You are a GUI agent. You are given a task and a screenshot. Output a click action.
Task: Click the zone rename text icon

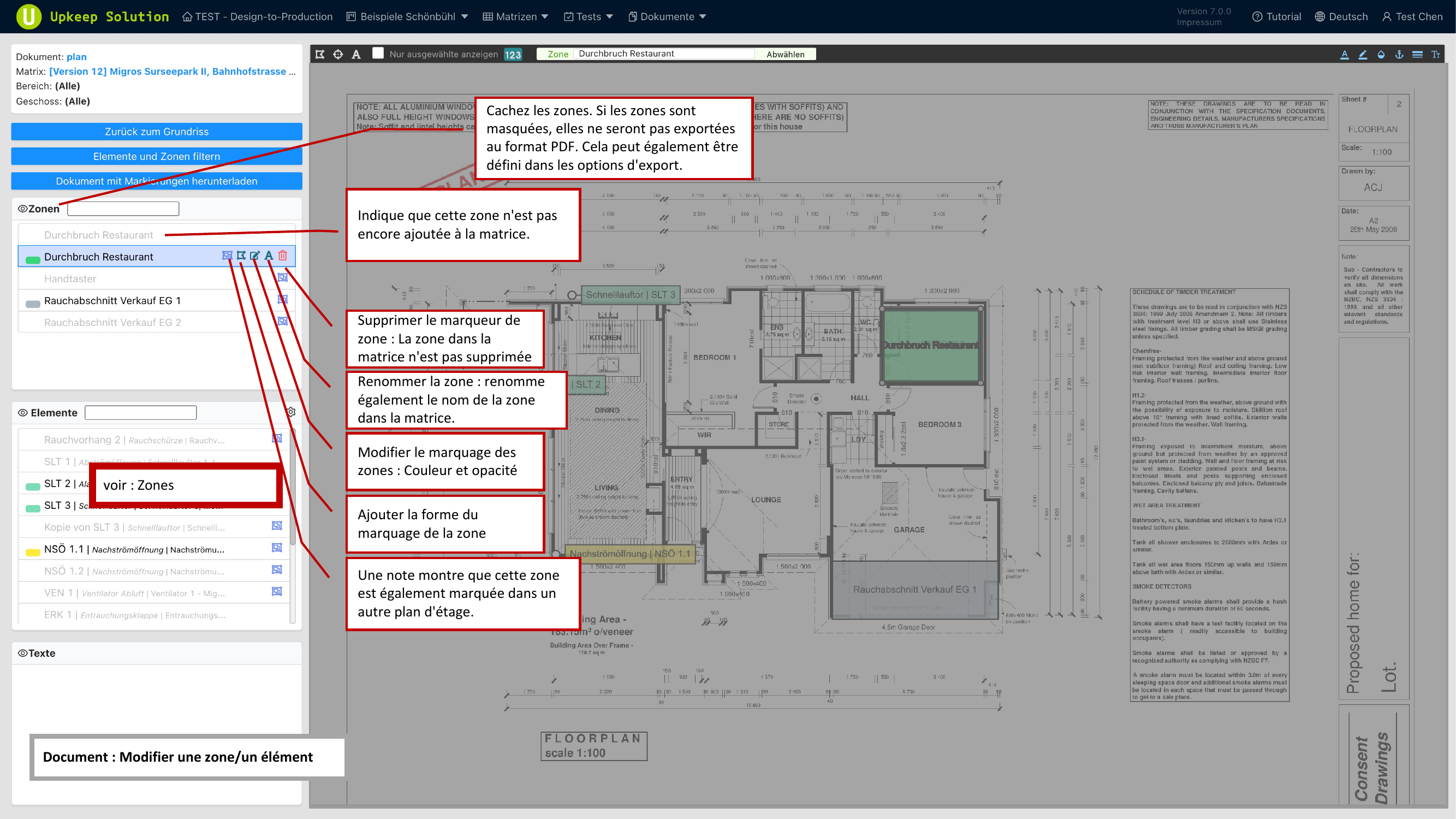(x=269, y=256)
